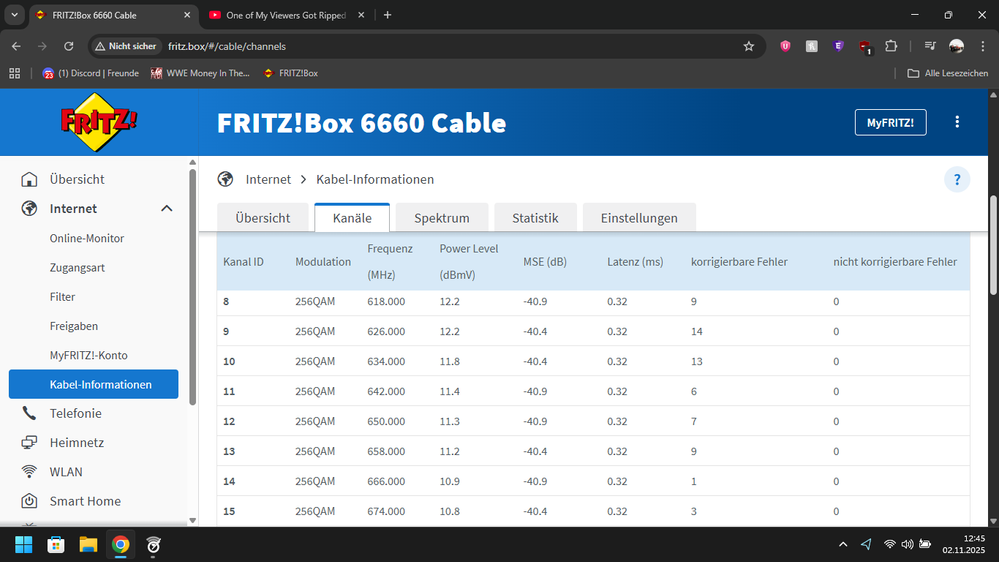Open MyFRITZ!-Konto in sidebar

(x=89, y=356)
